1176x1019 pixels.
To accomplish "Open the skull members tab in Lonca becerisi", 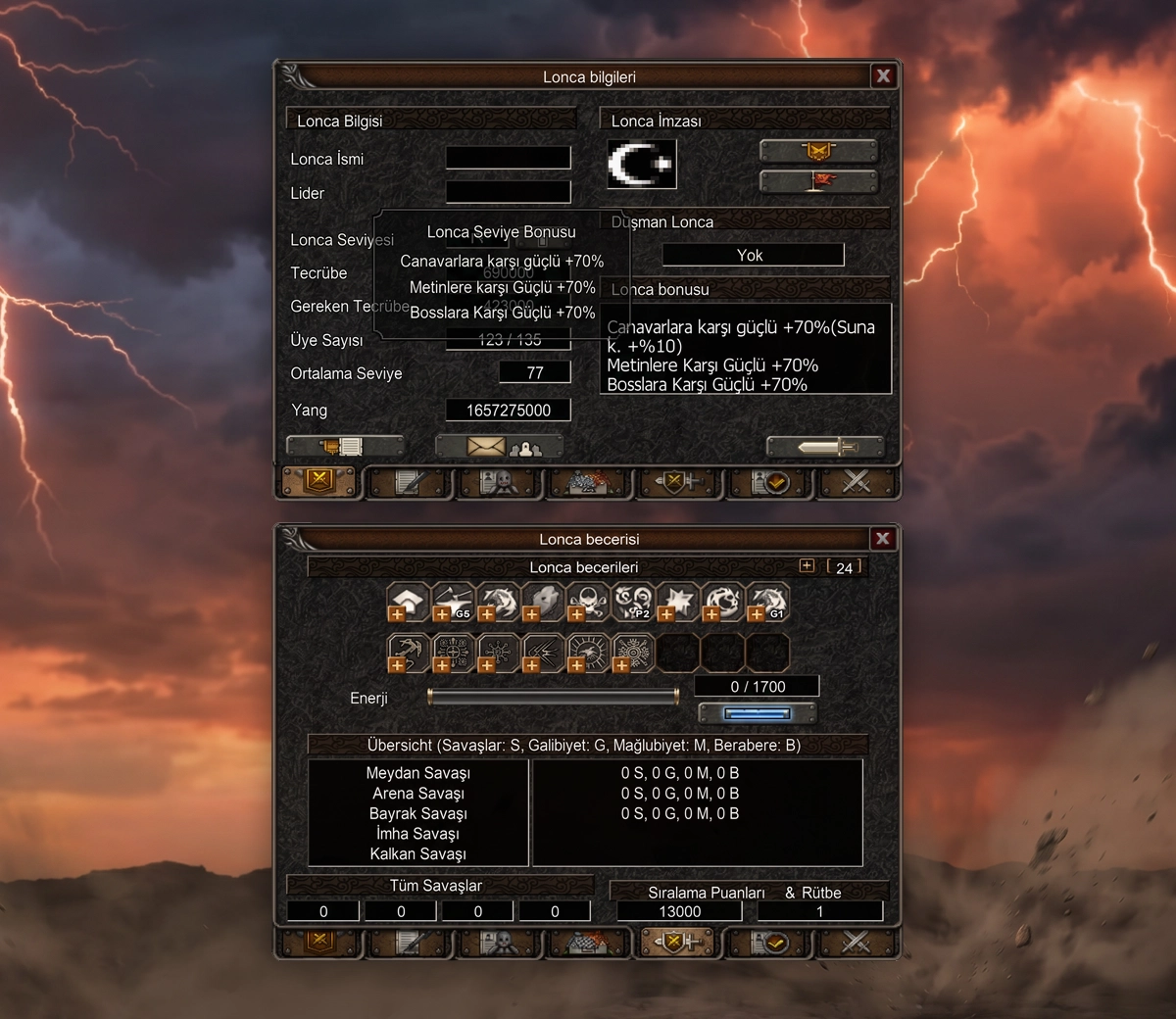I will tap(499, 944).
